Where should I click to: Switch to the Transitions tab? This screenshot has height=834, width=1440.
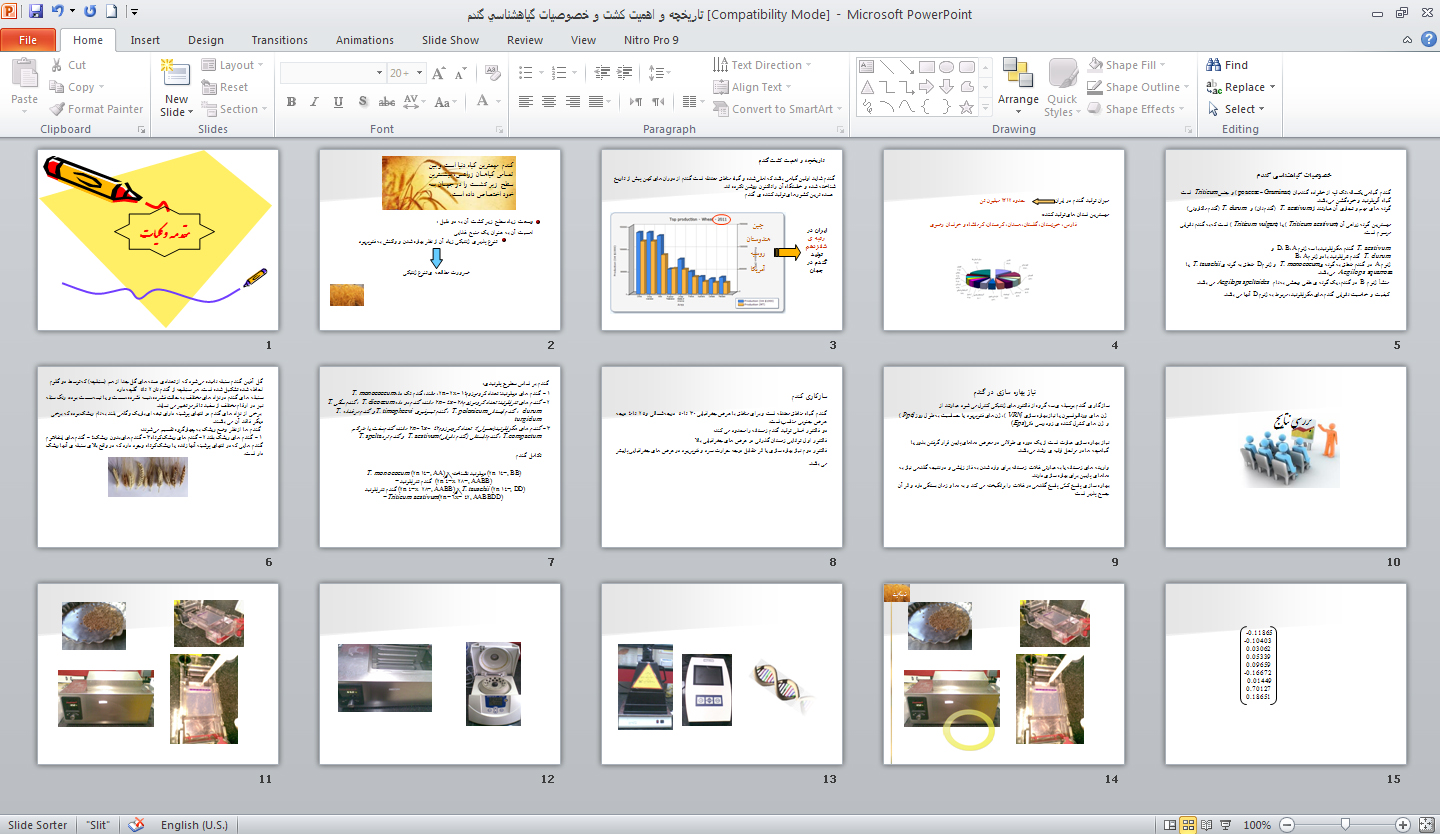pos(279,40)
